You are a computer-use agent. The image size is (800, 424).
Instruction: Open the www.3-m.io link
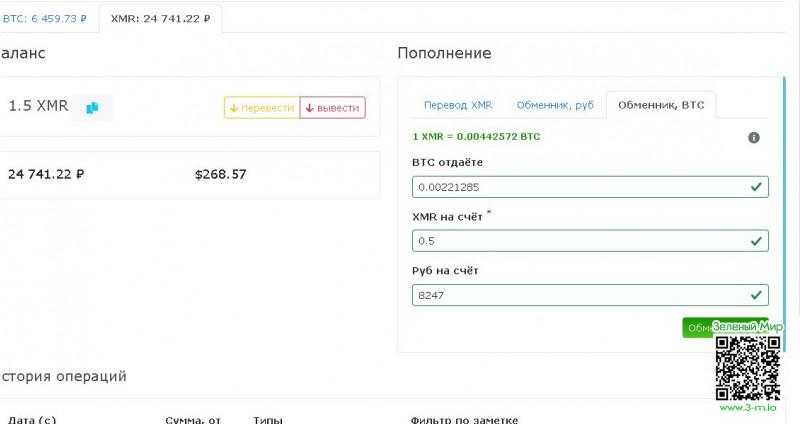pos(748,407)
